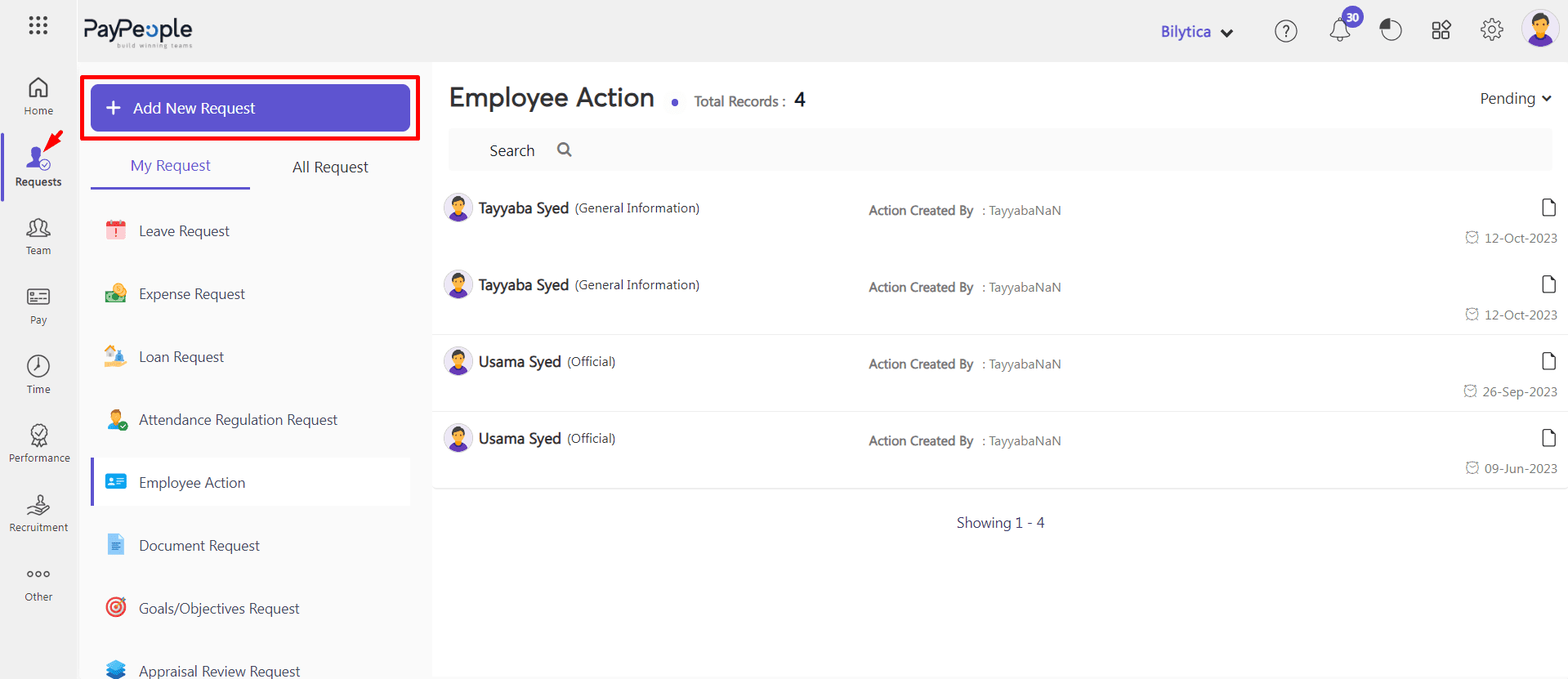Open the Performance sidebar section
Screen dimensions: 1568x679
click(x=38, y=444)
